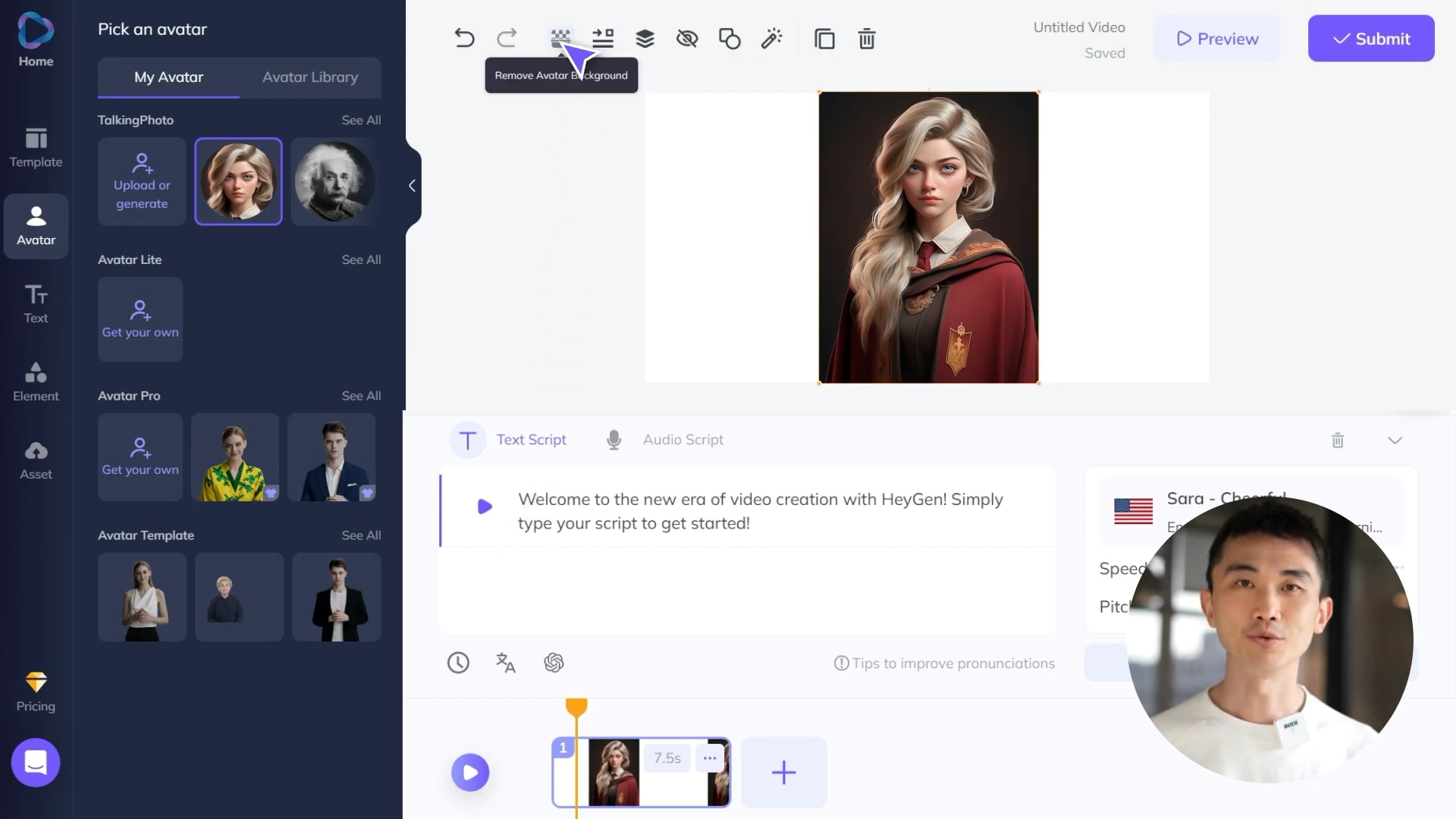Image resolution: width=1456 pixels, height=819 pixels.
Task: Click the Delete trash icon in the toolbar
Action: pos(867,38)
